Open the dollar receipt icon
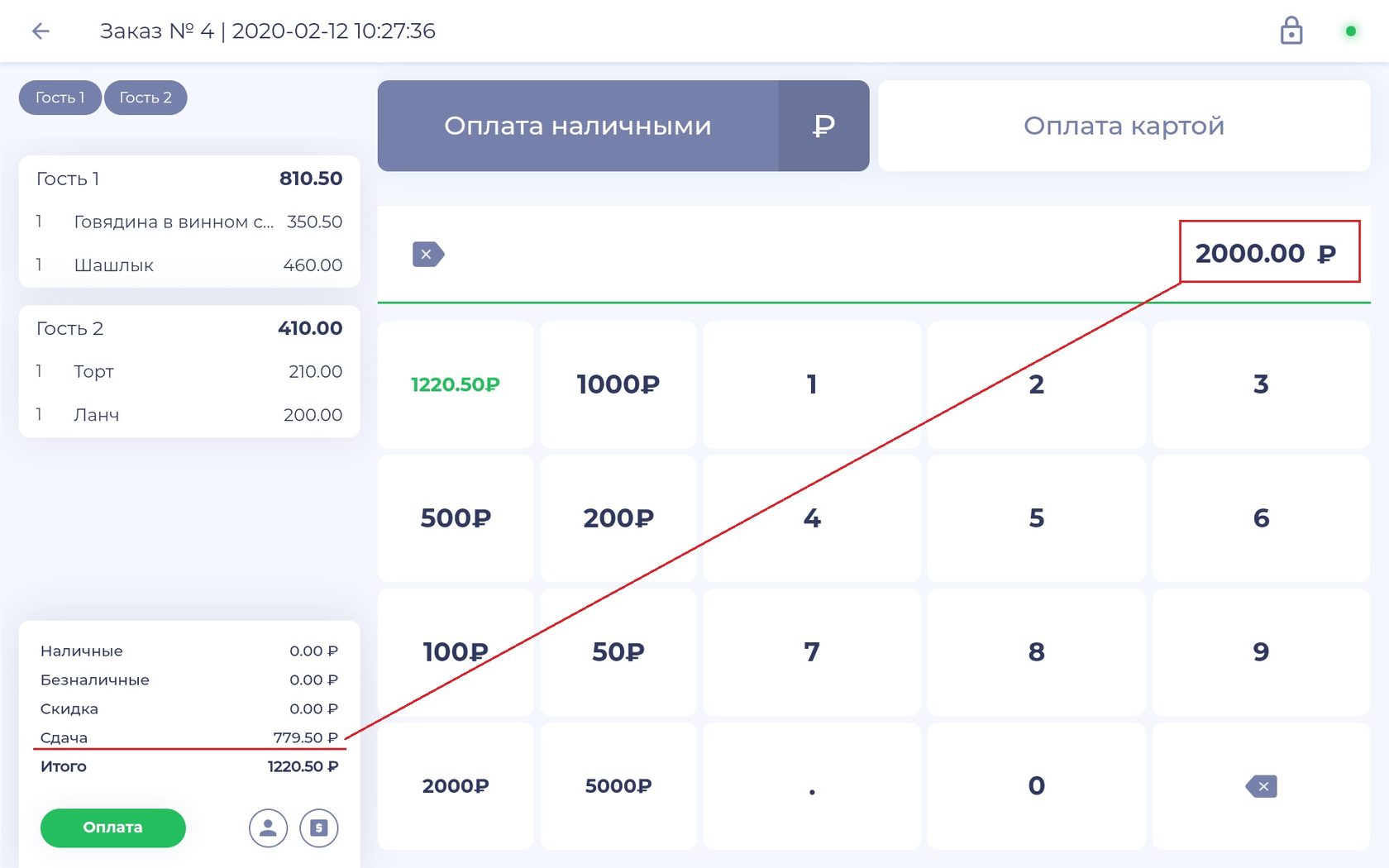1389x868 pixels. (319, 827)
